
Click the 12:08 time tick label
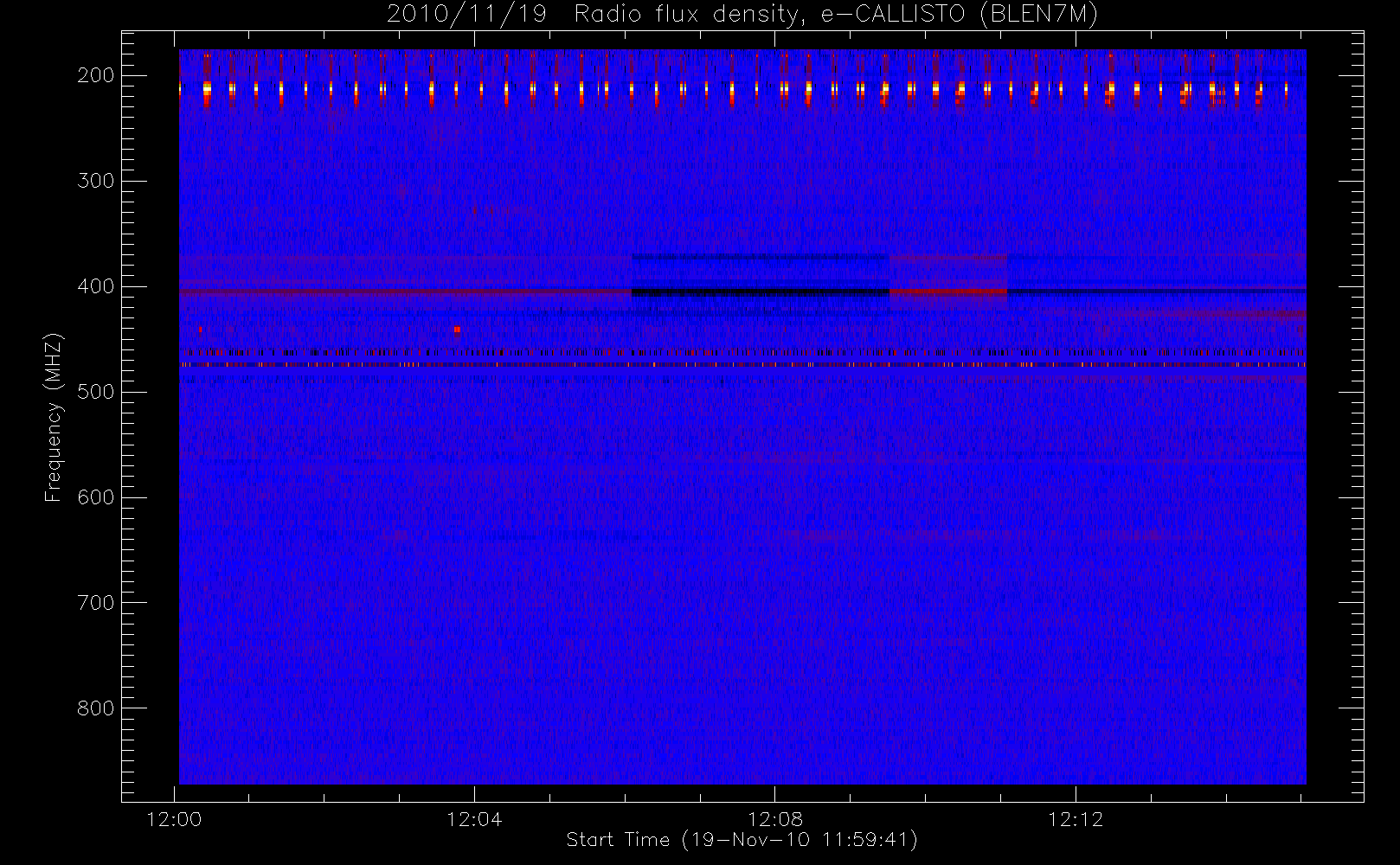click(775, 819)
